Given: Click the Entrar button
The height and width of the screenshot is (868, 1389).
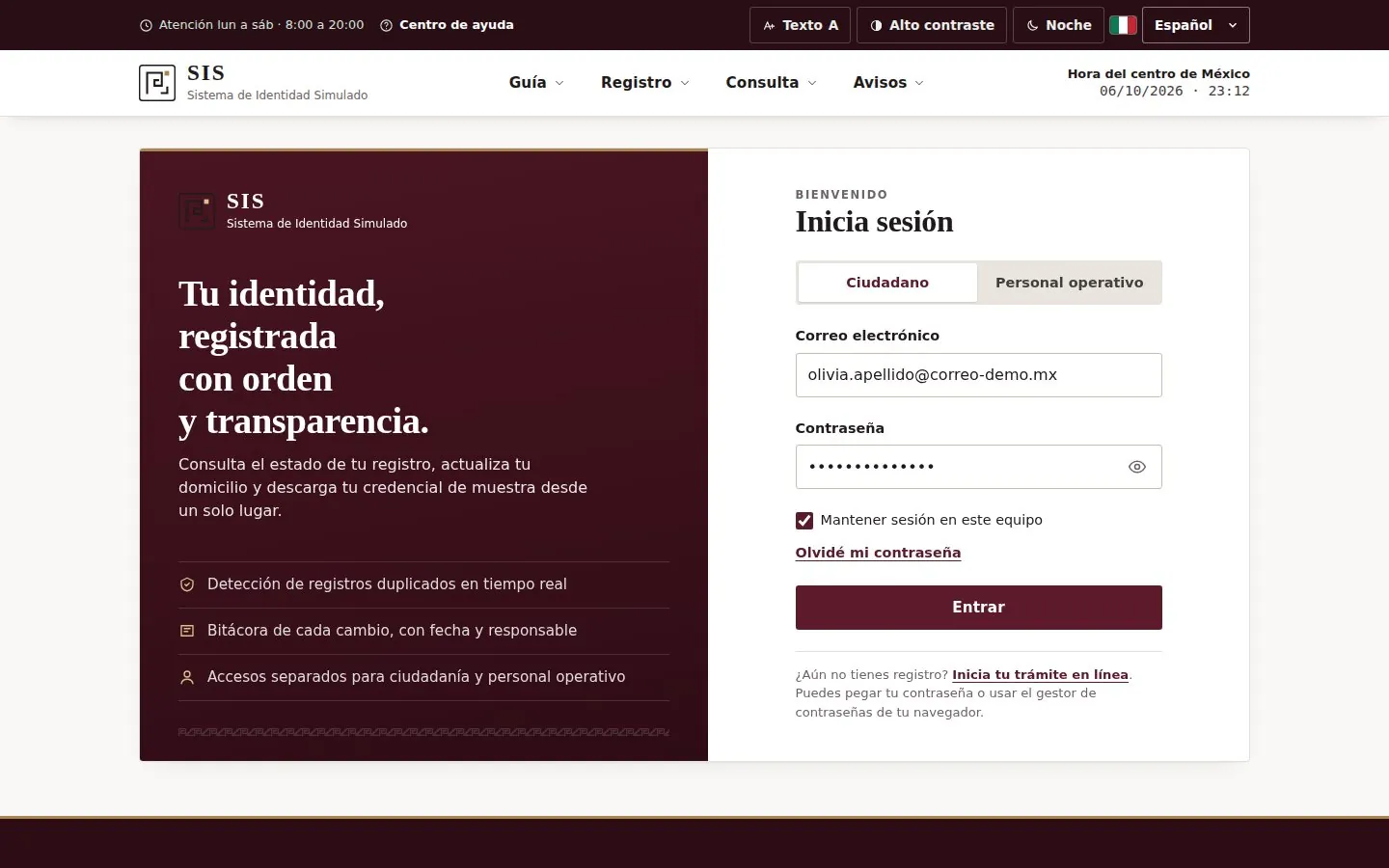Looking at the screenshot, I should (979, 608).
